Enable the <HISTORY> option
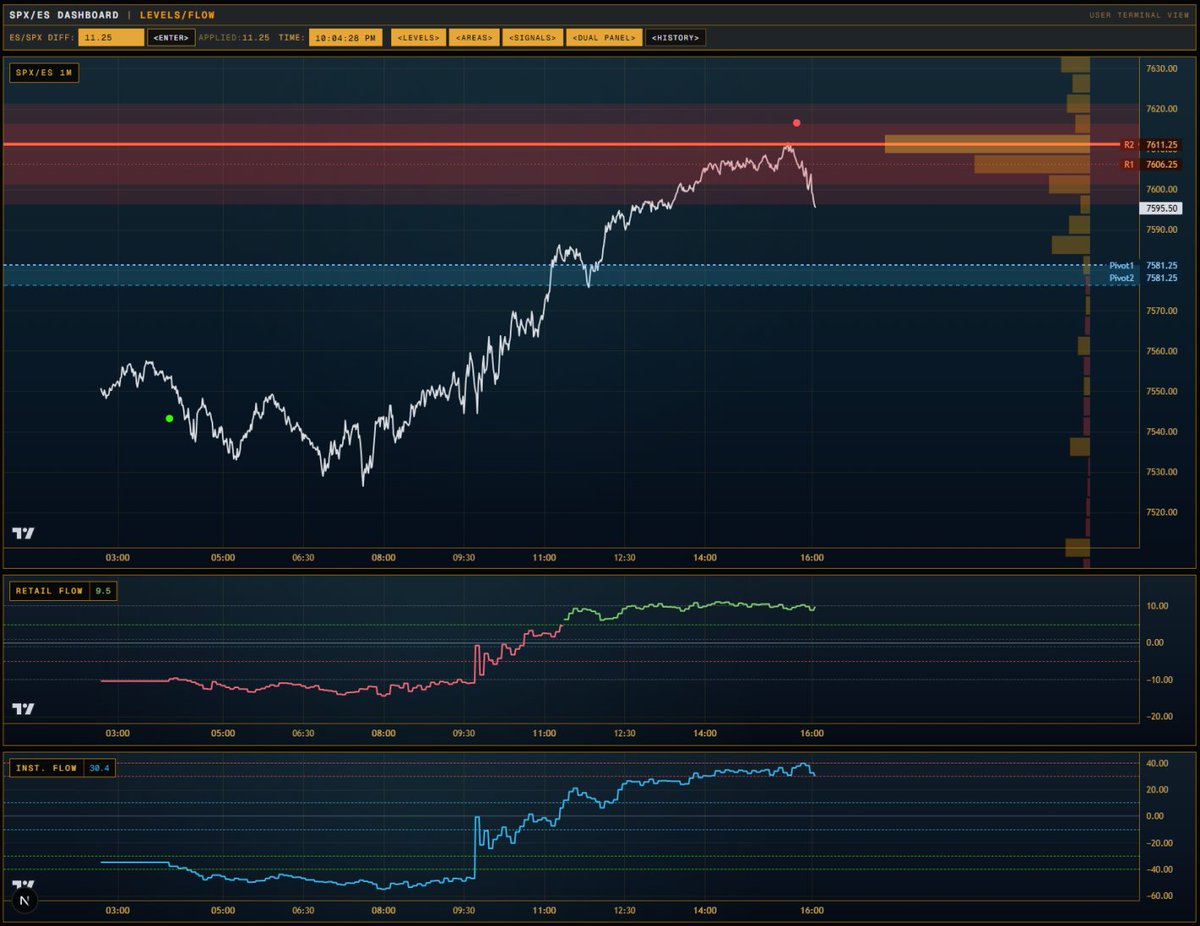The image size is (1200, 926). (675, 37)
